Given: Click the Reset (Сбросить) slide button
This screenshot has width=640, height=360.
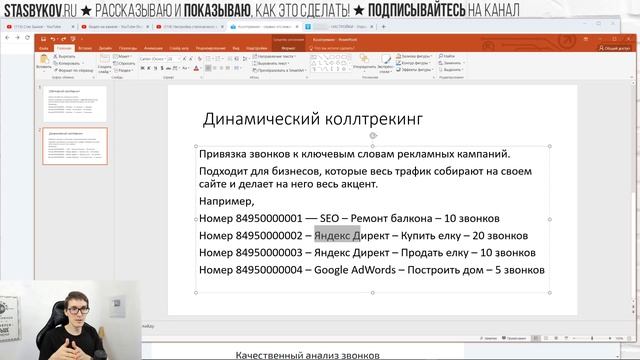Looking at the screenshot, I should click(x=124, y=63).
